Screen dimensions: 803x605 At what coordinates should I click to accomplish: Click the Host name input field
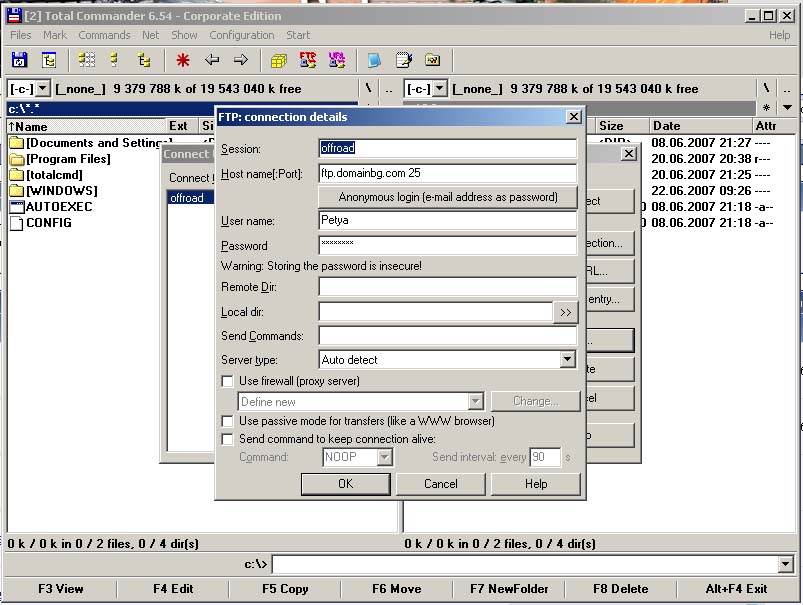click(x=447, y=172)
